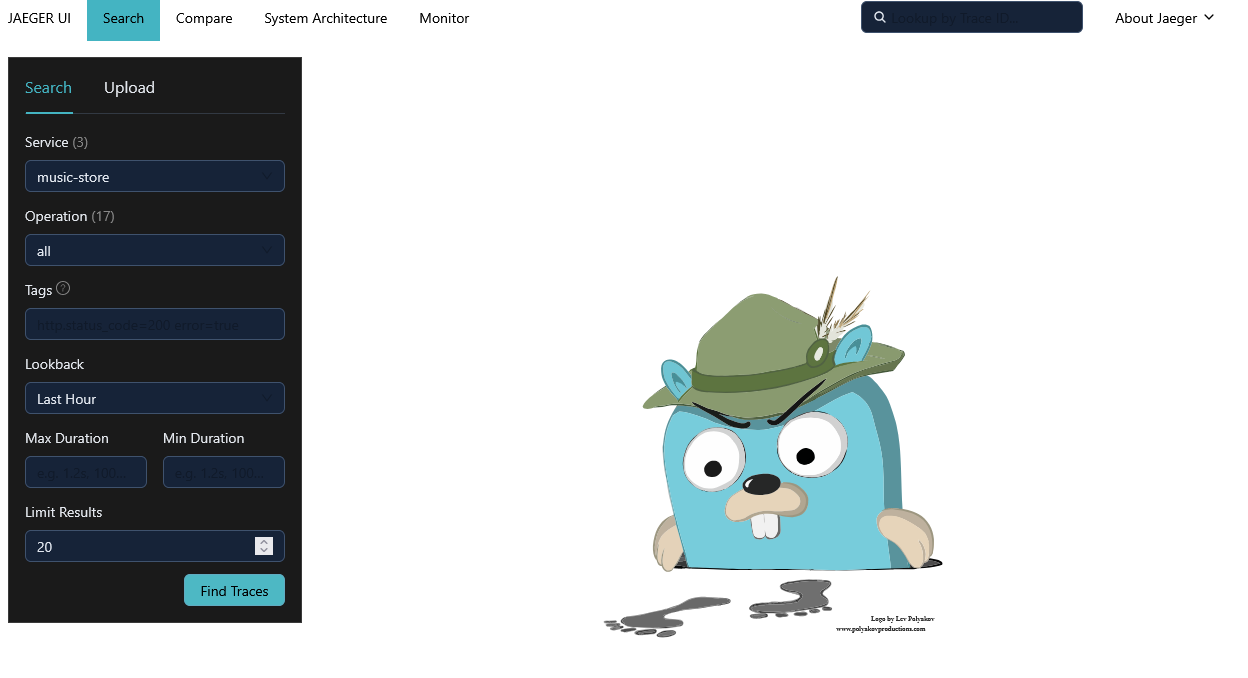Open the Lookback dropdown showing Last Hour
The height and width of the screenshot is (678, 1248).
(155, 398)
